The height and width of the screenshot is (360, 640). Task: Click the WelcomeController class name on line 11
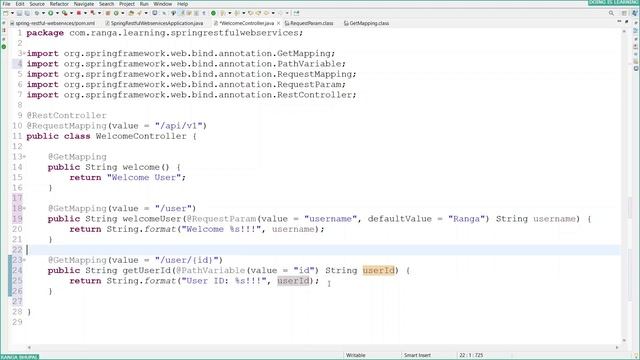[x=141, y=136]
